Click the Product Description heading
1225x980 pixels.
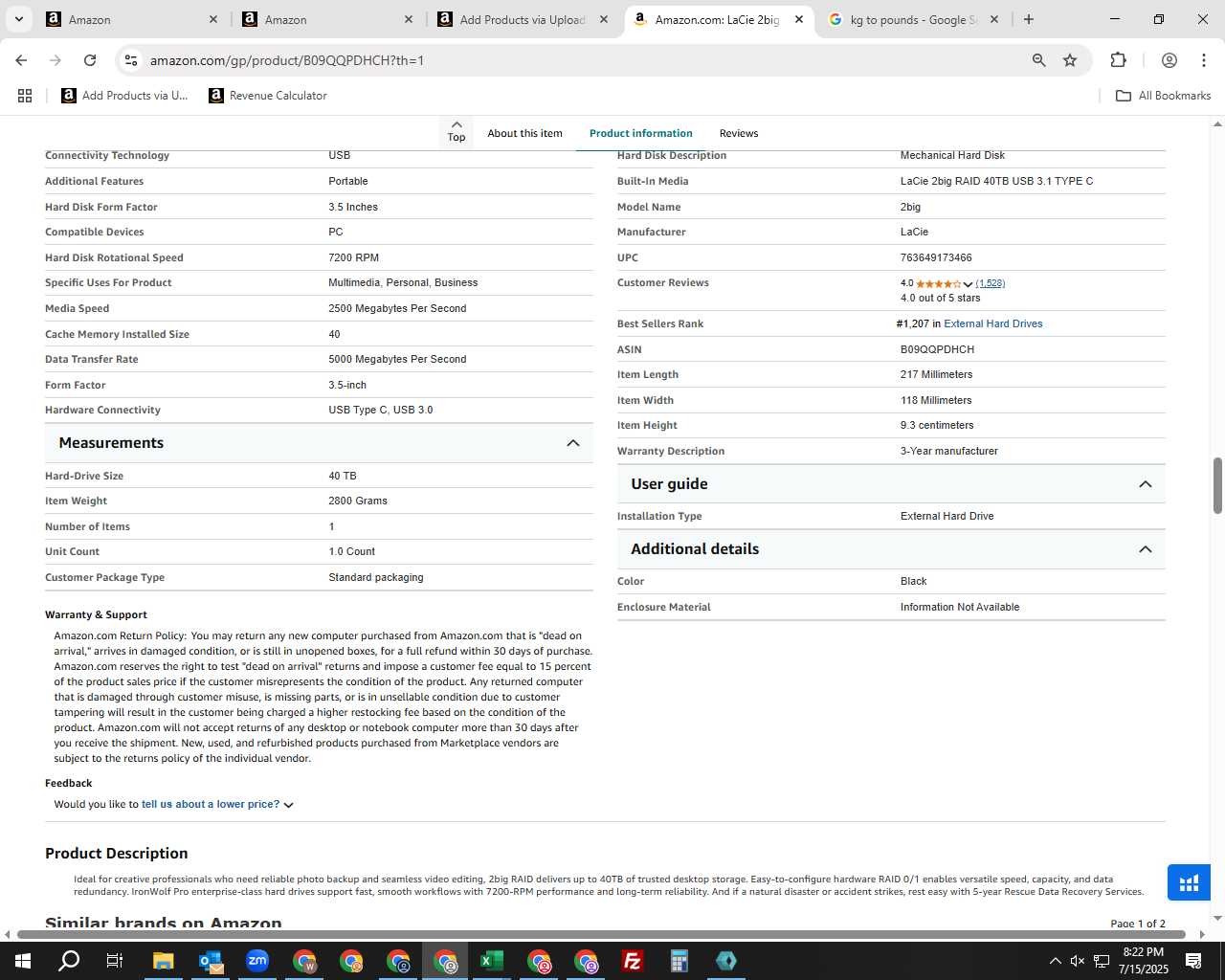point(117,854)
